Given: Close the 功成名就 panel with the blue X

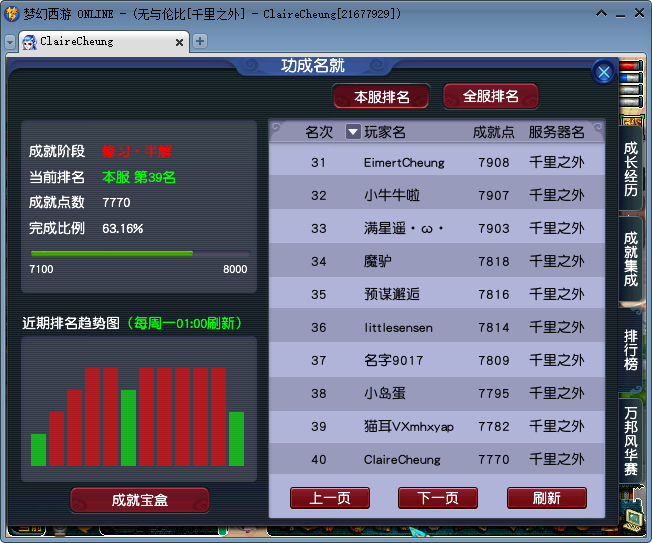Looking at the screenshot, I should (x=603, y=73).
